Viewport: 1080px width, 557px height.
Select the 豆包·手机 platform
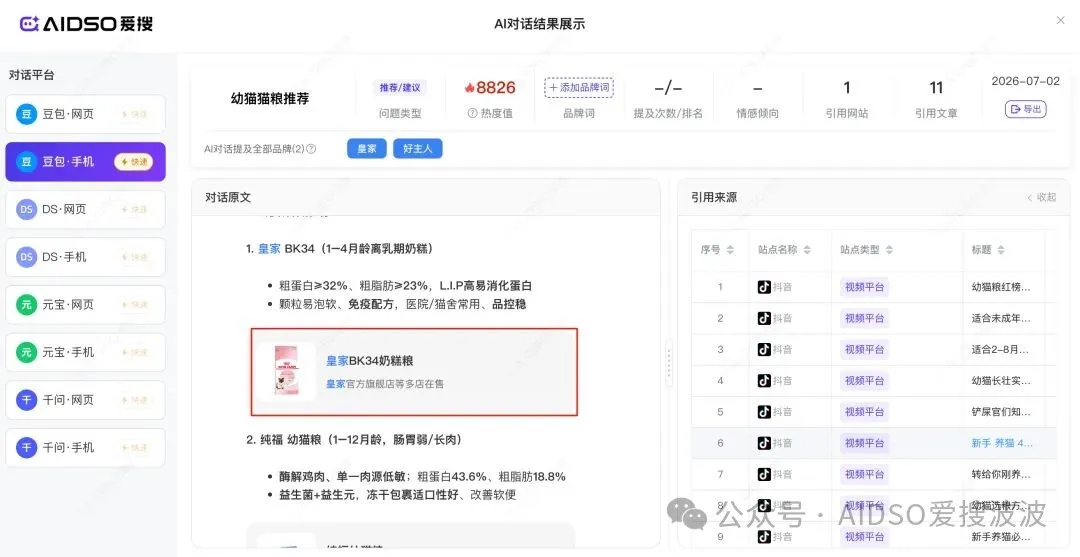coord(85,162)
